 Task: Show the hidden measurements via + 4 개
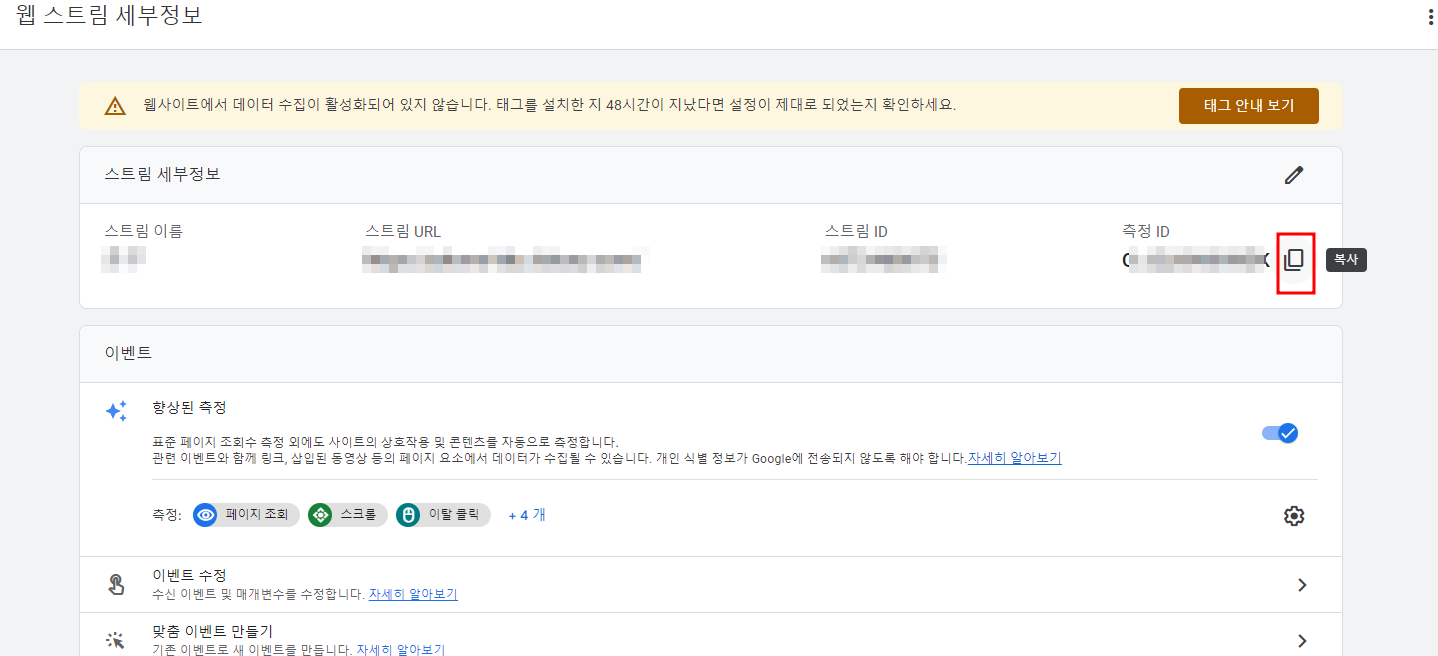(525, 514)
